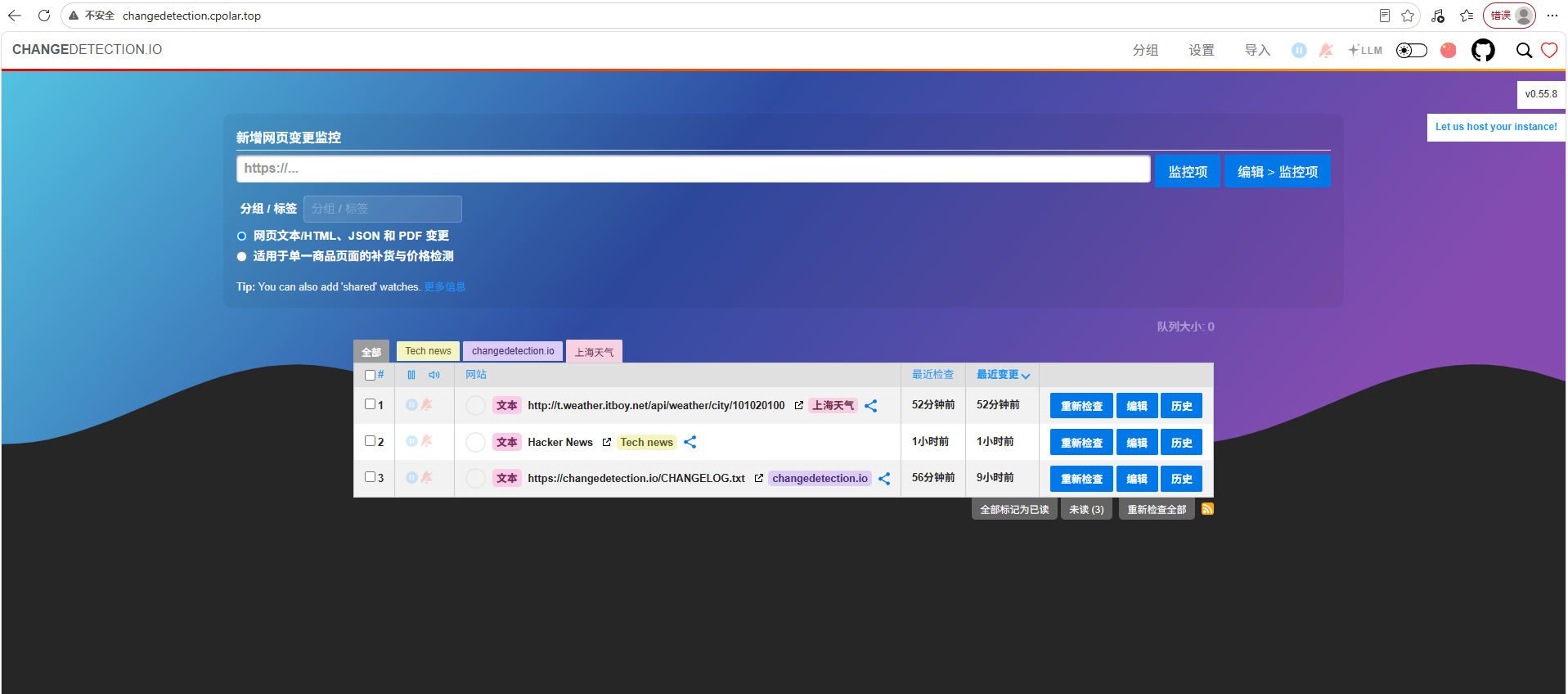Click the CHANGEDETECTION.IO logo
This screenshot has width=1568, height=694.
88,50
